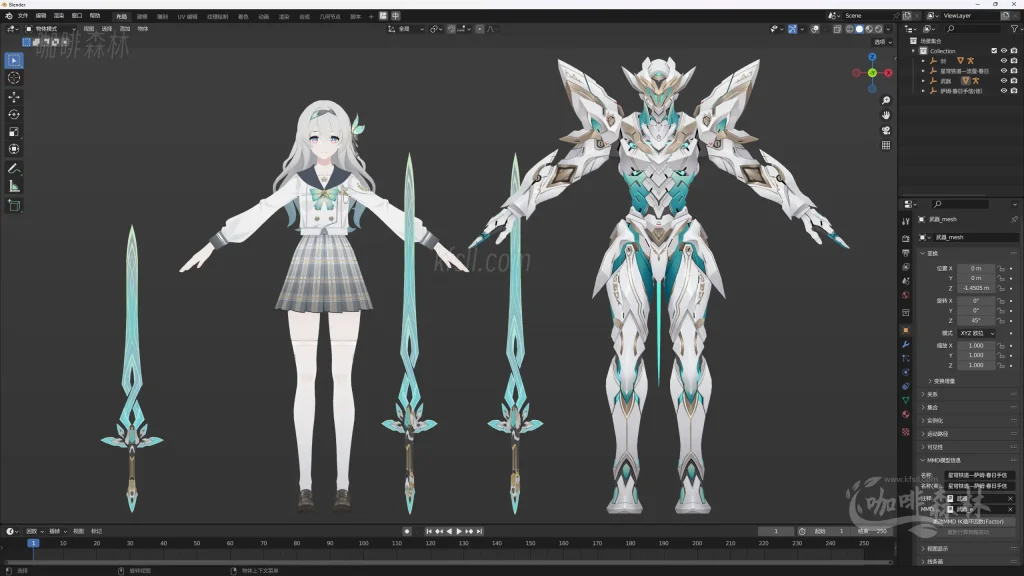This screenshot has width=1024, height=576.
Task: Open the Texture checkerboard properties tab
Action: (x=905, y=432)
